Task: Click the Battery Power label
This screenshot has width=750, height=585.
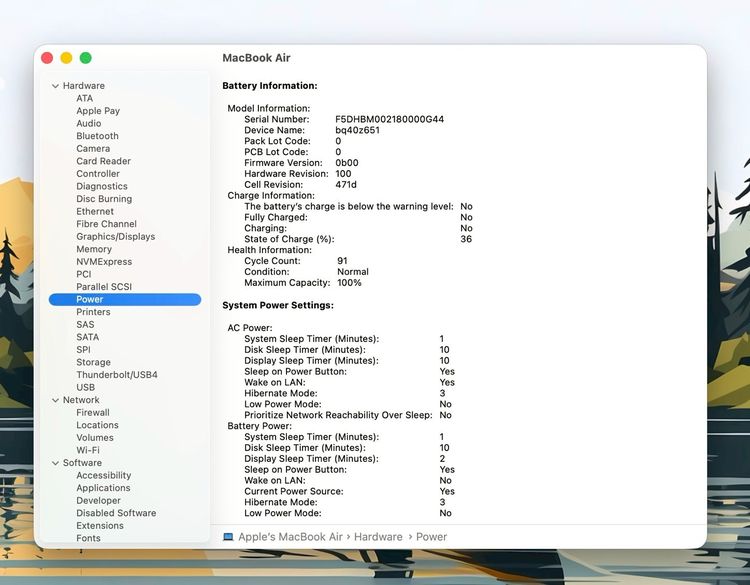Action: (259, 426)
